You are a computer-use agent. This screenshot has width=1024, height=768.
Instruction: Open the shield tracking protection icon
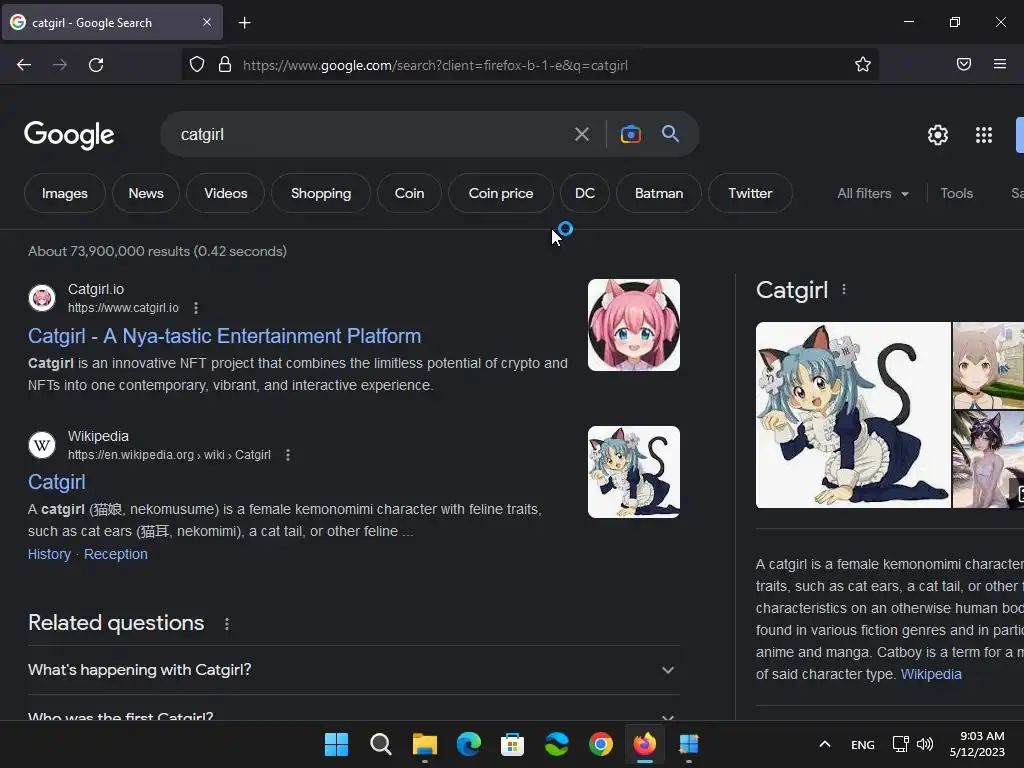pyautogui.click(x=197, y=65)
